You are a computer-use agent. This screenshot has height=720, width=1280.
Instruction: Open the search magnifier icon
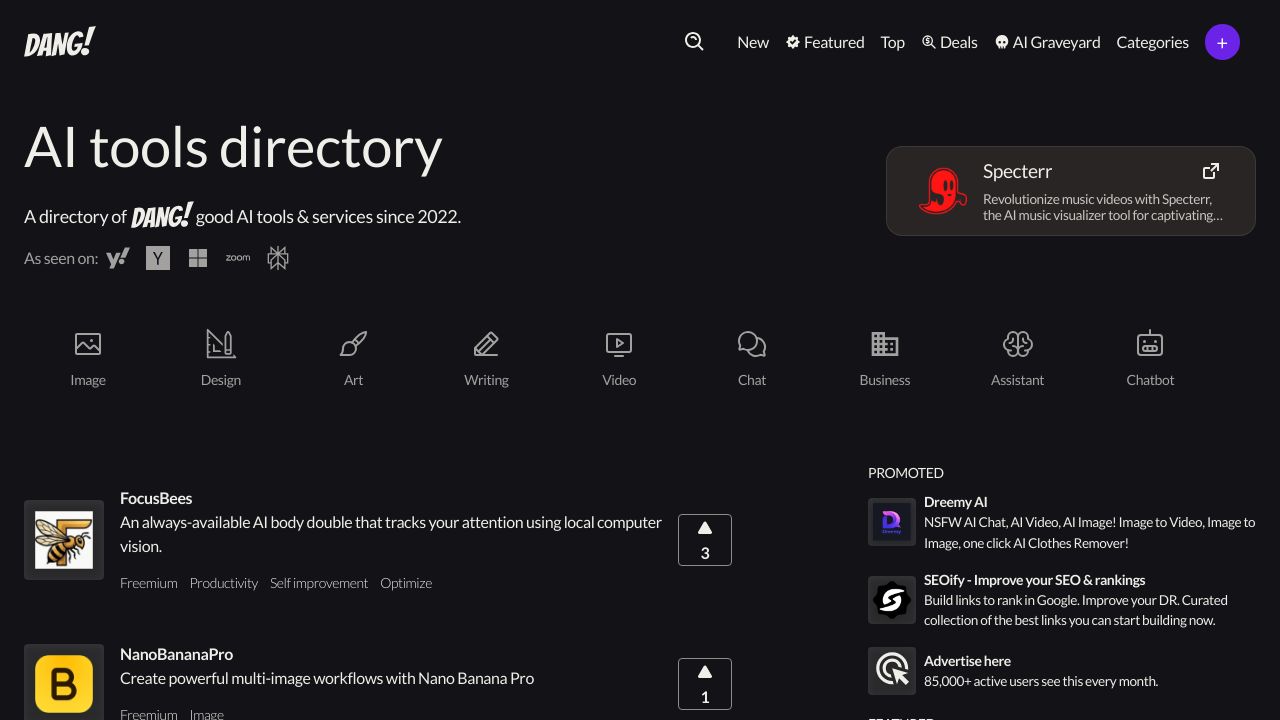click(x=694, y=42)
